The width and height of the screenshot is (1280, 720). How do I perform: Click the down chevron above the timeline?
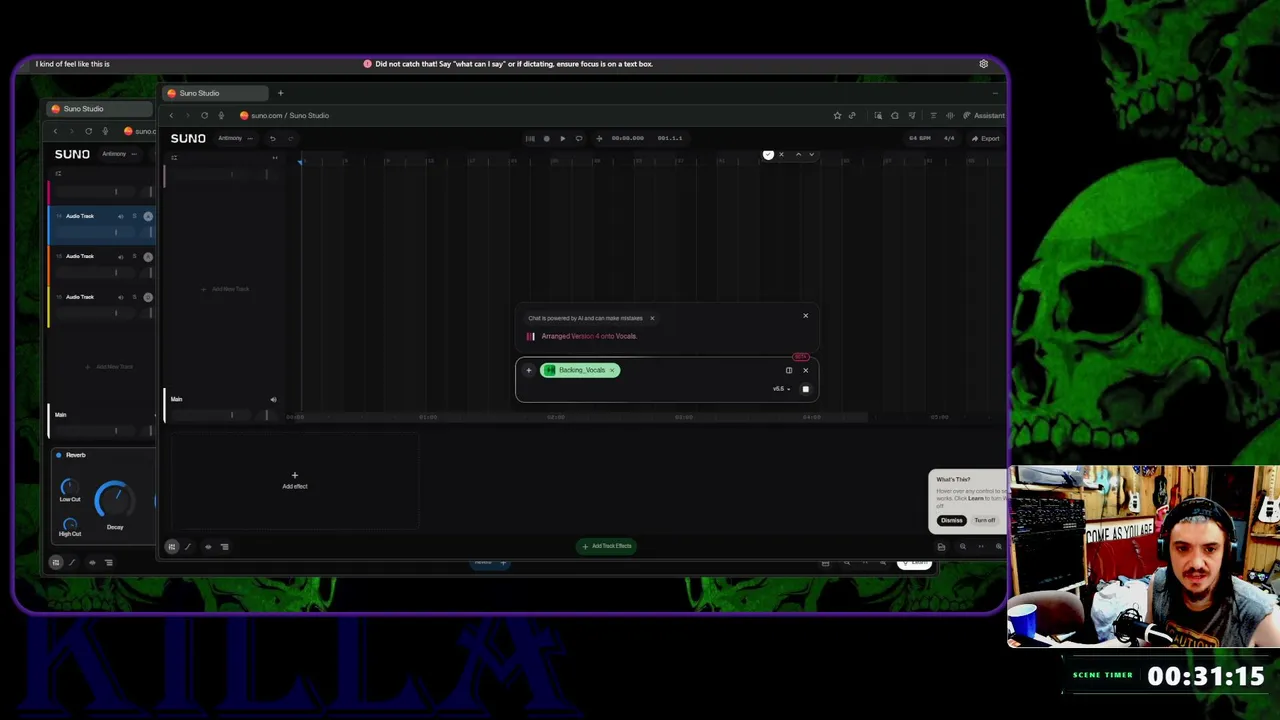(811, 154)
